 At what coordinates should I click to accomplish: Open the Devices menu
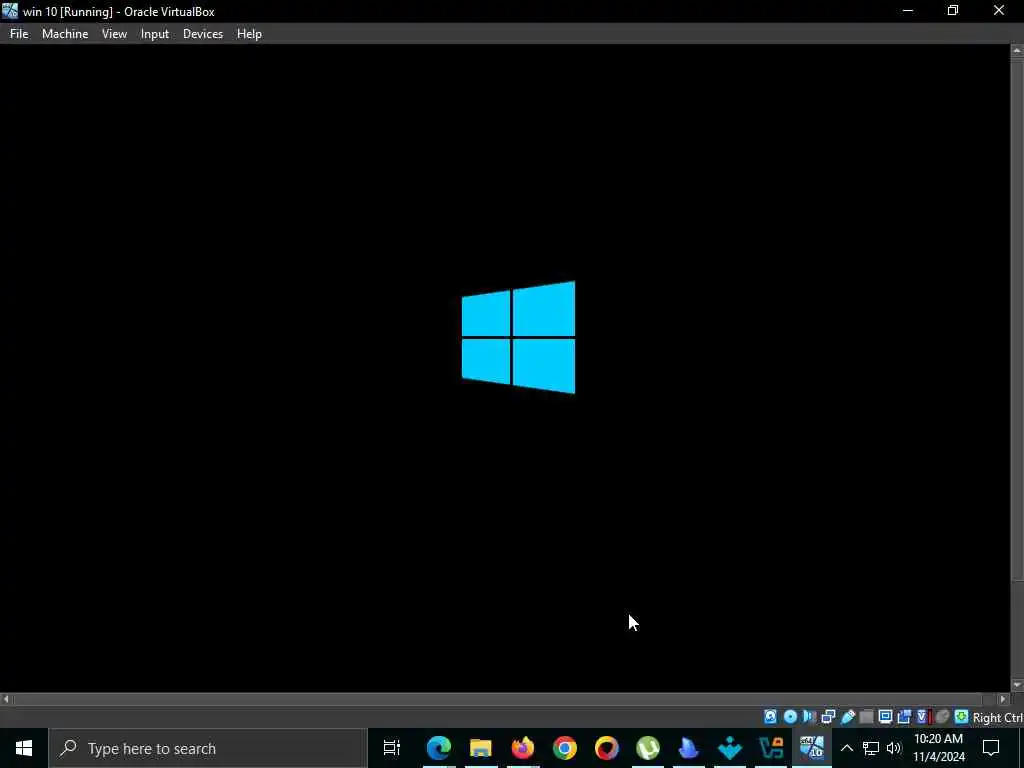click(x=202, y=34)
